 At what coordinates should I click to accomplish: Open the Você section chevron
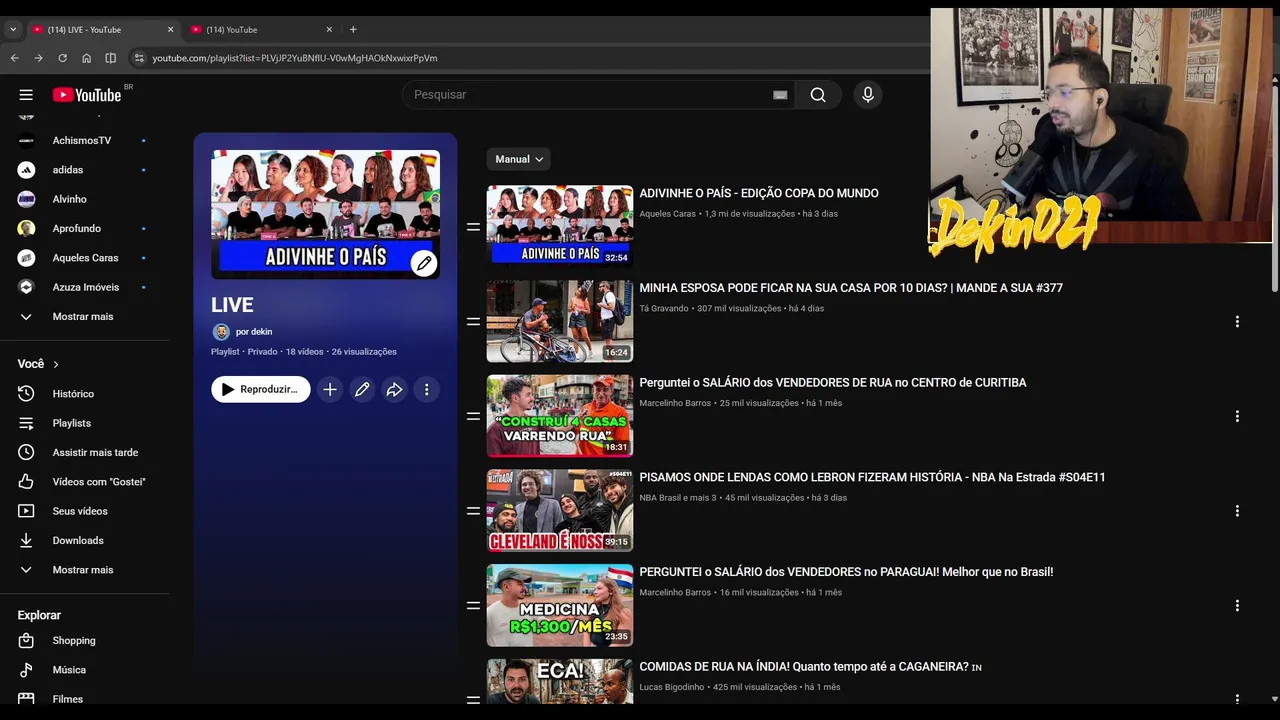pos(56,364)
